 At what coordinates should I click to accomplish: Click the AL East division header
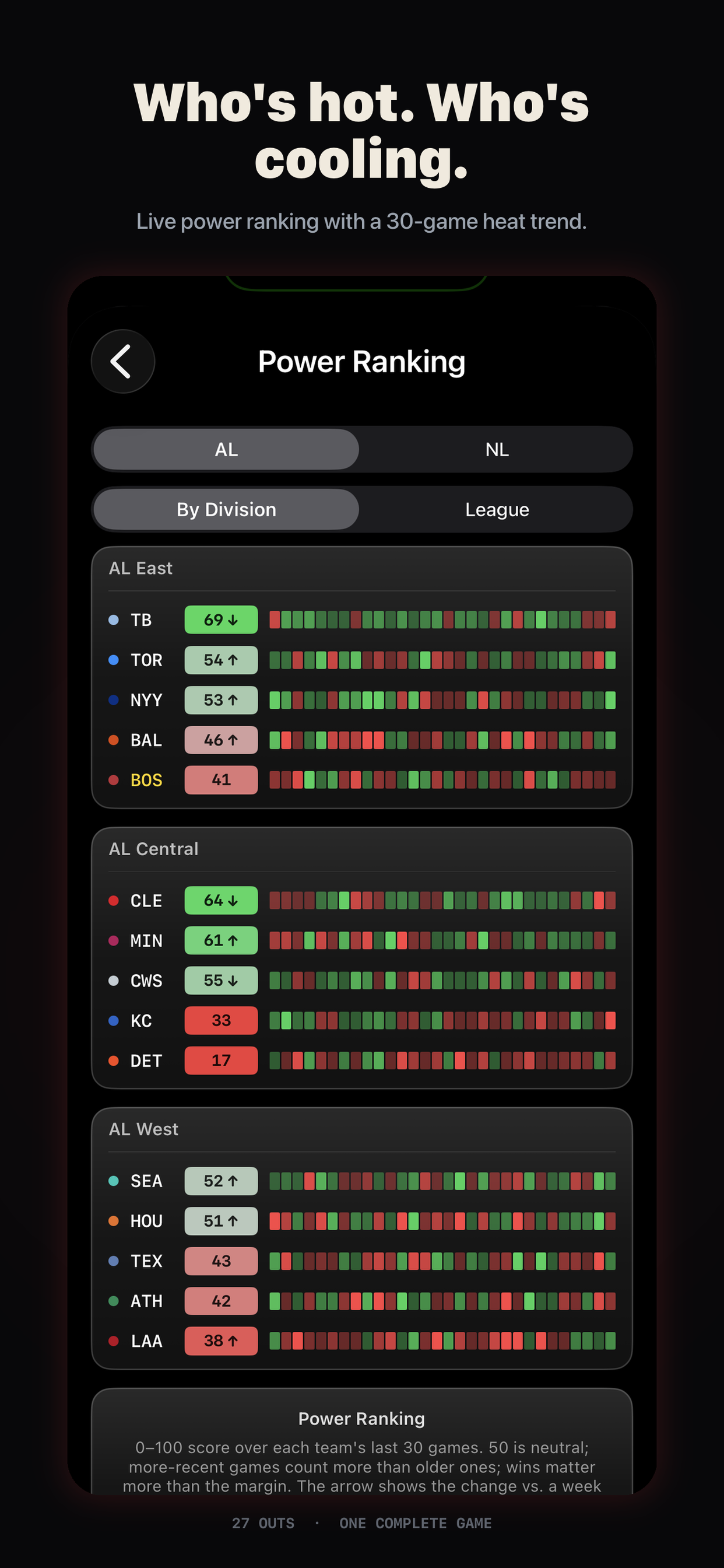[x=140, y=568]
